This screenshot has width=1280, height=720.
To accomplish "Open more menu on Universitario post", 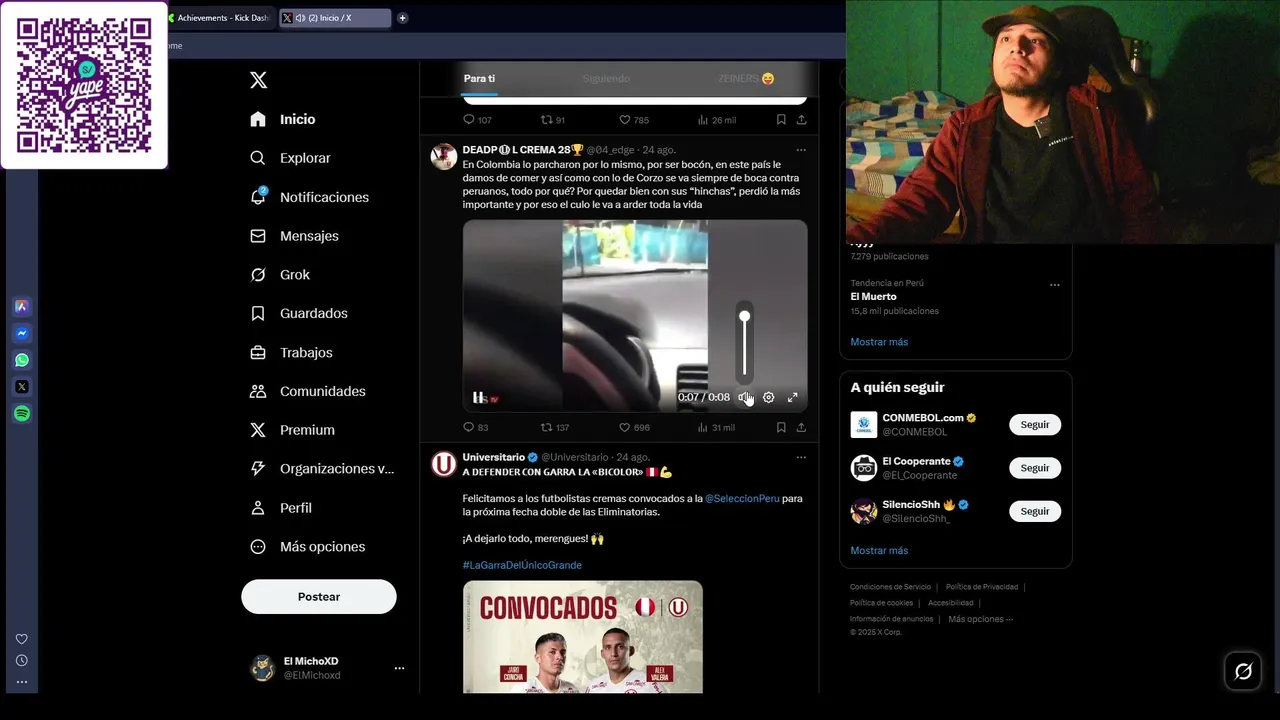I will [x=801, y=457].
